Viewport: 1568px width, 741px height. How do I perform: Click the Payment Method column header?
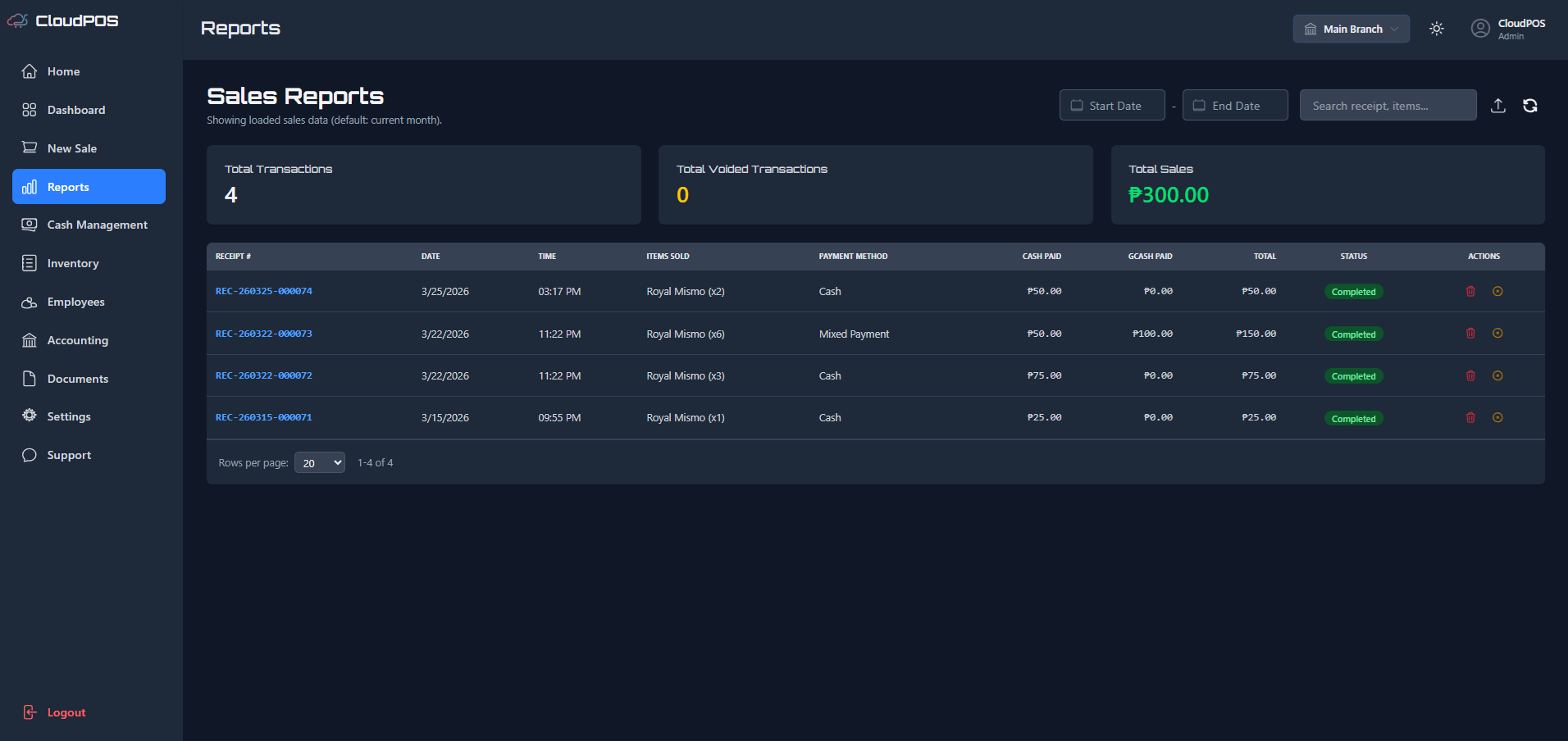coord(853,257)
